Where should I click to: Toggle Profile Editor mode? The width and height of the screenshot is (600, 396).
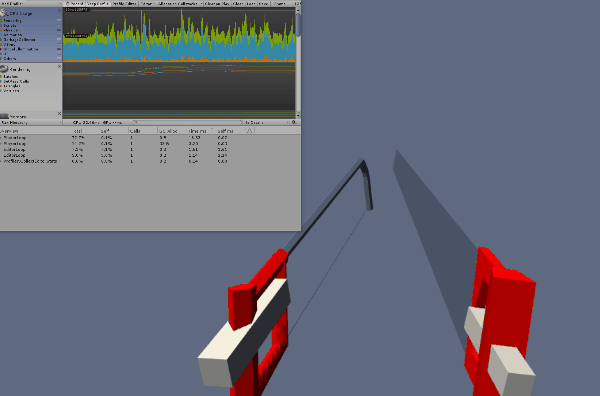pos(124,3)
